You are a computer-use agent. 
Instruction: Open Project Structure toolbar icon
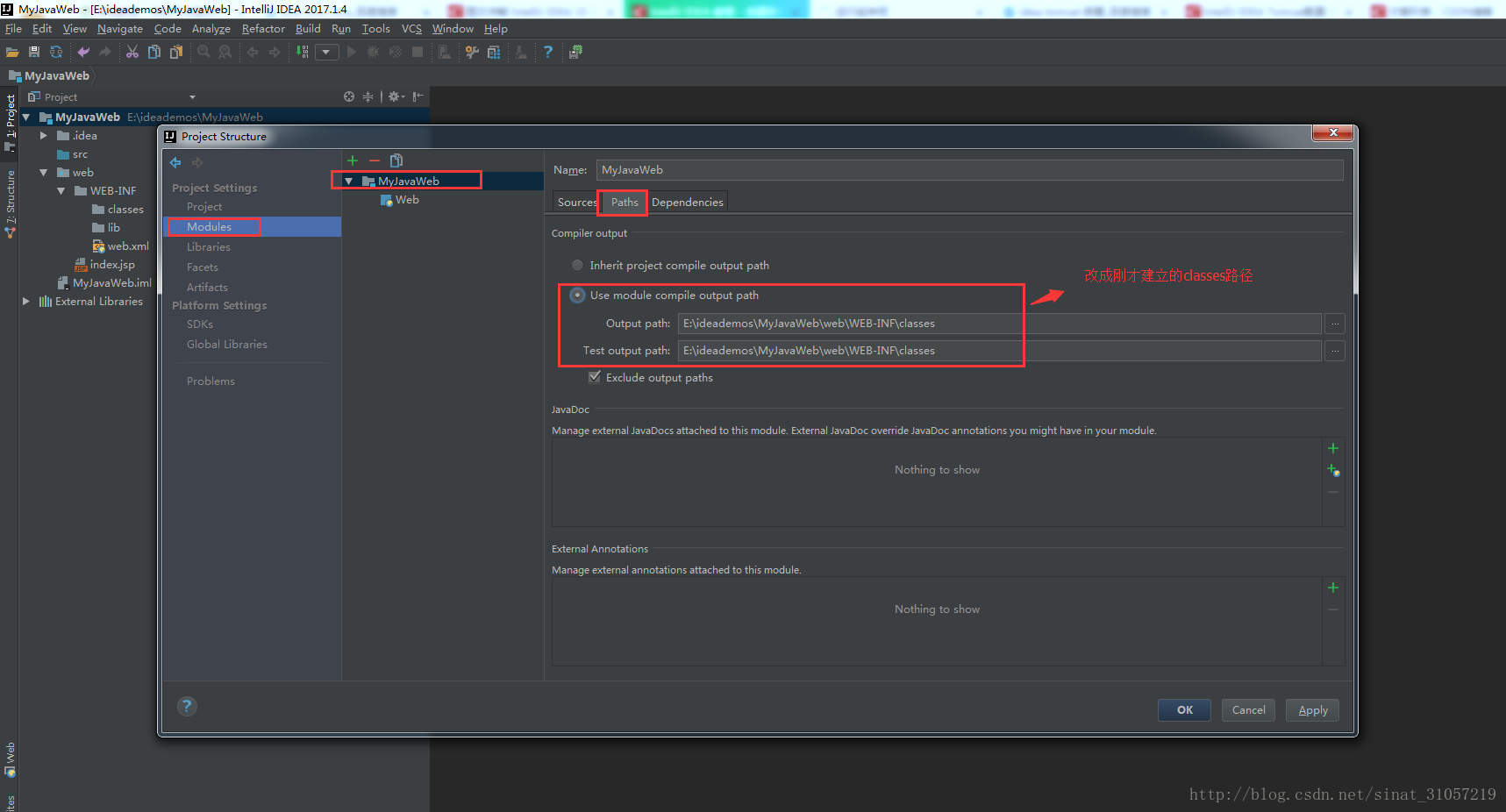(x=494, y=53)
